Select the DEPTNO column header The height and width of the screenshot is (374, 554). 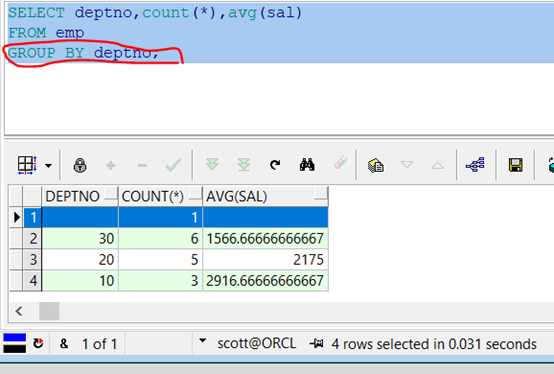(x=80, y=196)
